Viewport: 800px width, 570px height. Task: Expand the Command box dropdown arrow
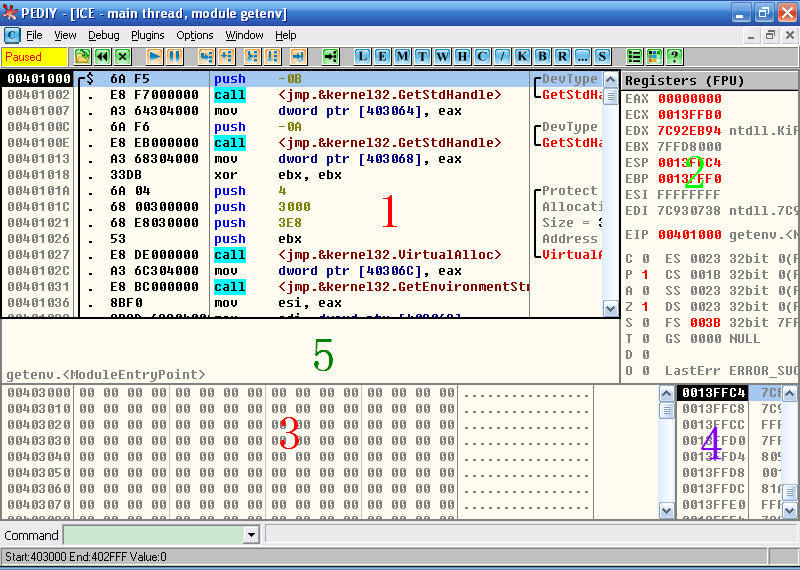click(251, 535)
